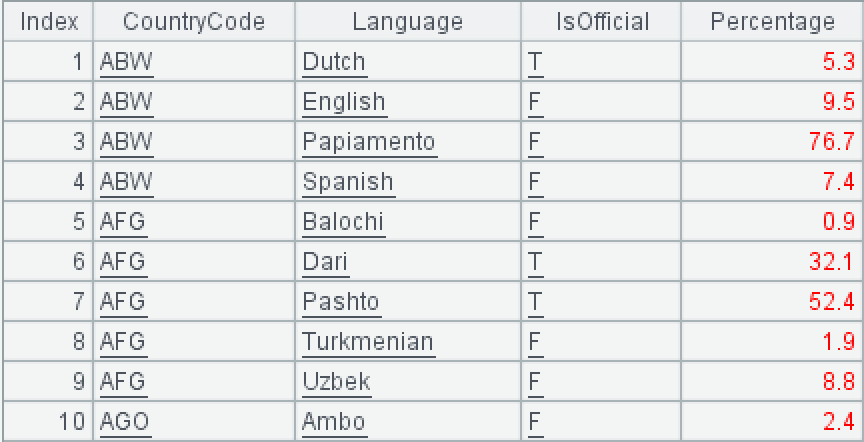Select the Dutch language cell

point(334,62)
